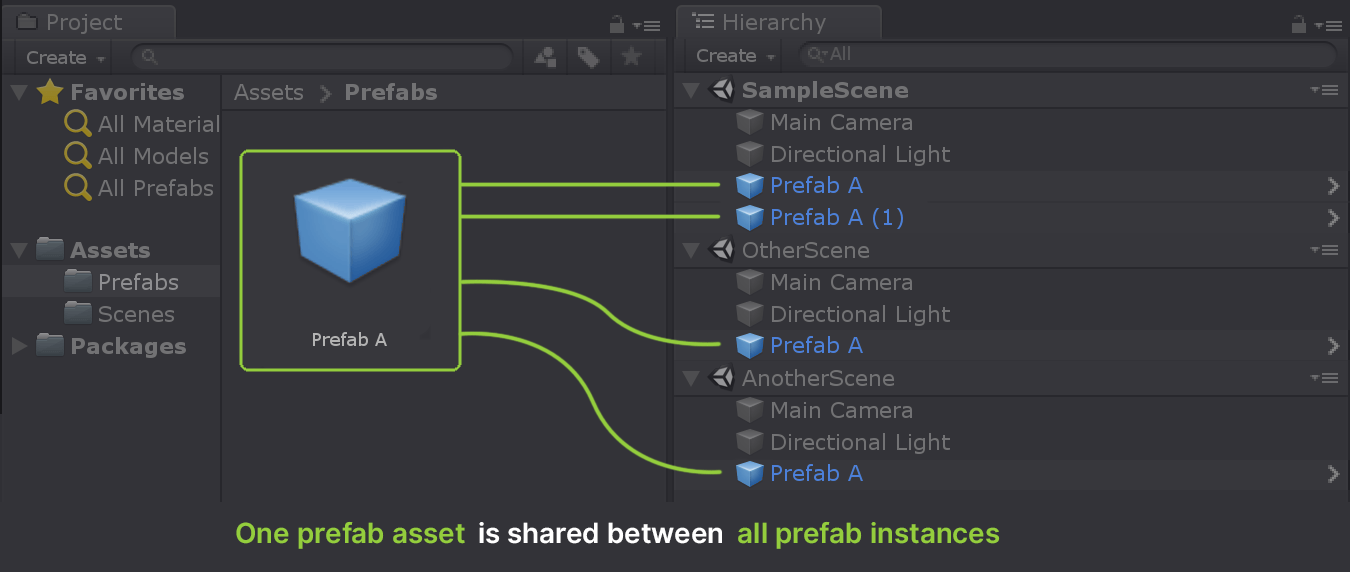Open SampleScene context menu icon
1350x572 pixels.
point(1324,90)
